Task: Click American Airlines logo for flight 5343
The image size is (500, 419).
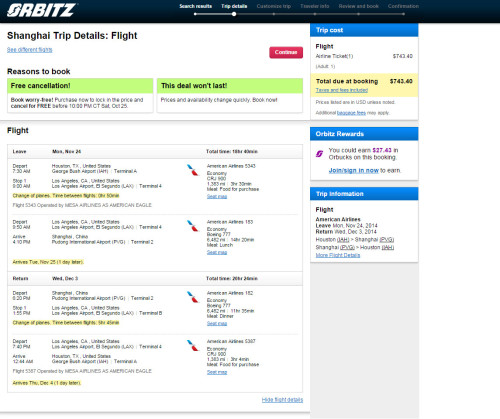Action: click(192, 170)
